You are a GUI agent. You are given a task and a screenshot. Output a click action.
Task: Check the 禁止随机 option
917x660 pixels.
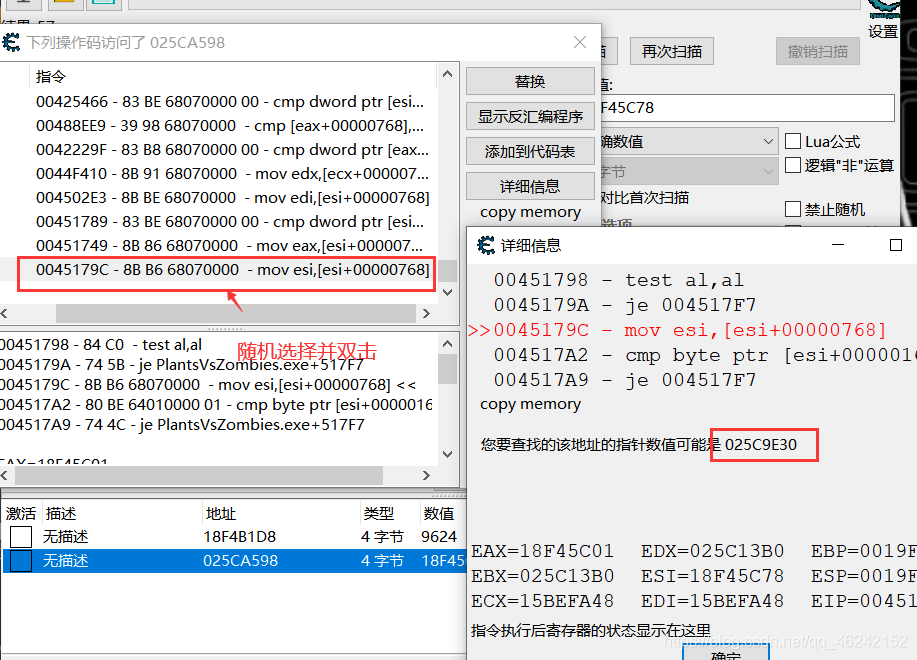tap(793, 209)
